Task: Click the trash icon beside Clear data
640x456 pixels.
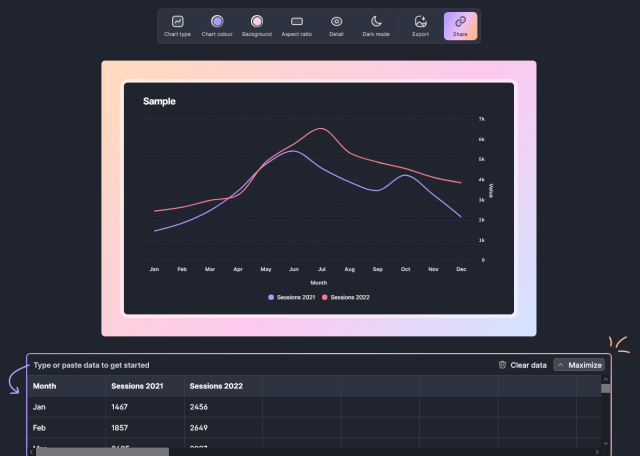Action: [502, 365]
